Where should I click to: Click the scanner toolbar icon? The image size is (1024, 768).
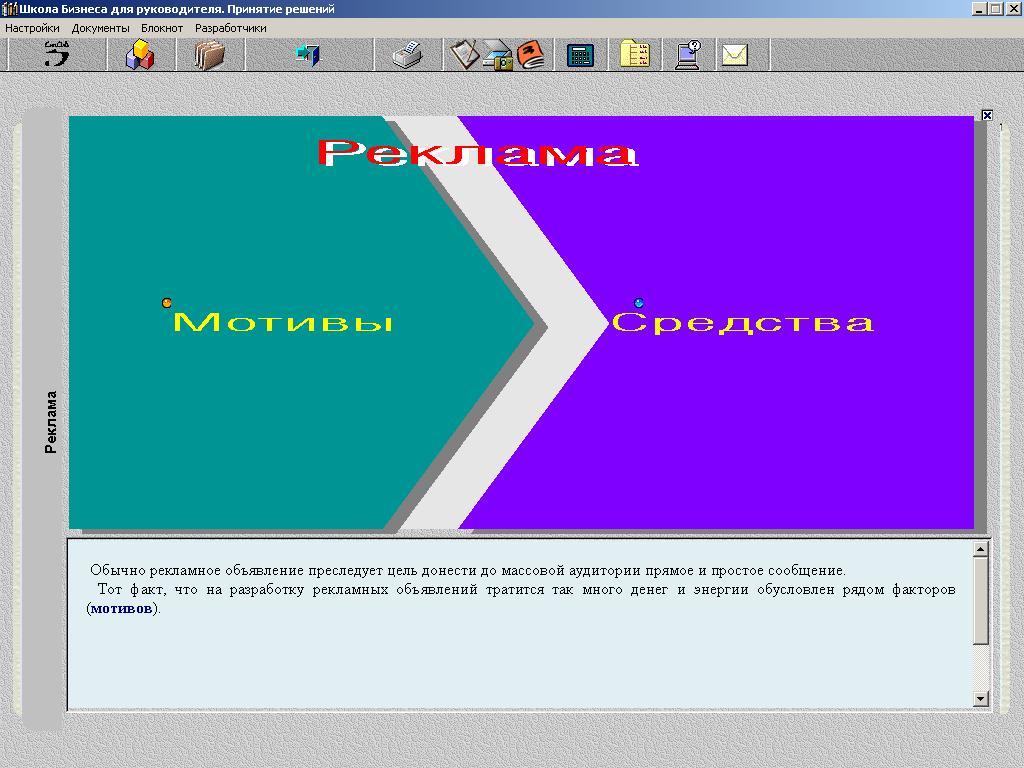tap(498, 55)
